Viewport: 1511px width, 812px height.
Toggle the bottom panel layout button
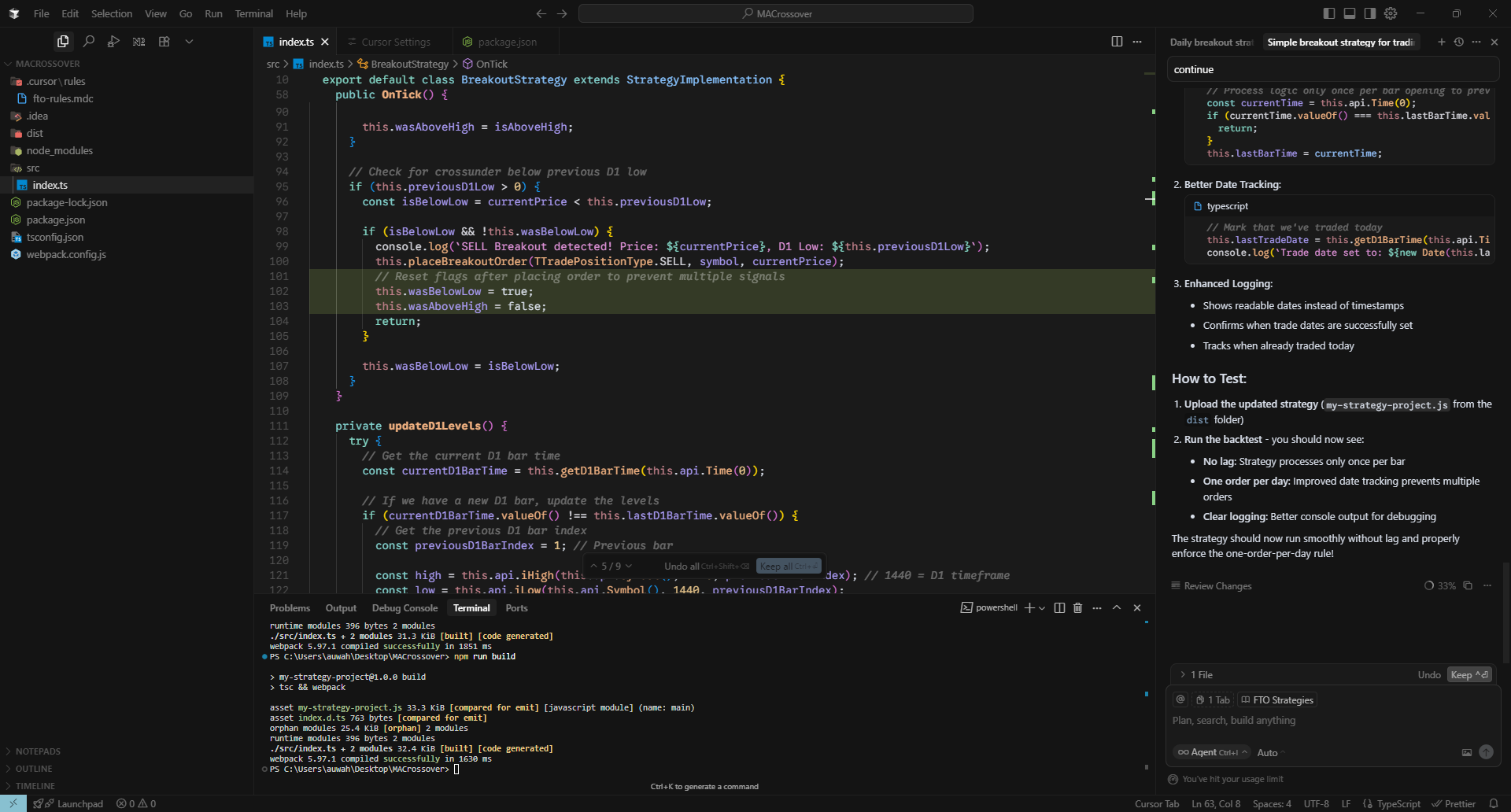click(1350, 13)
